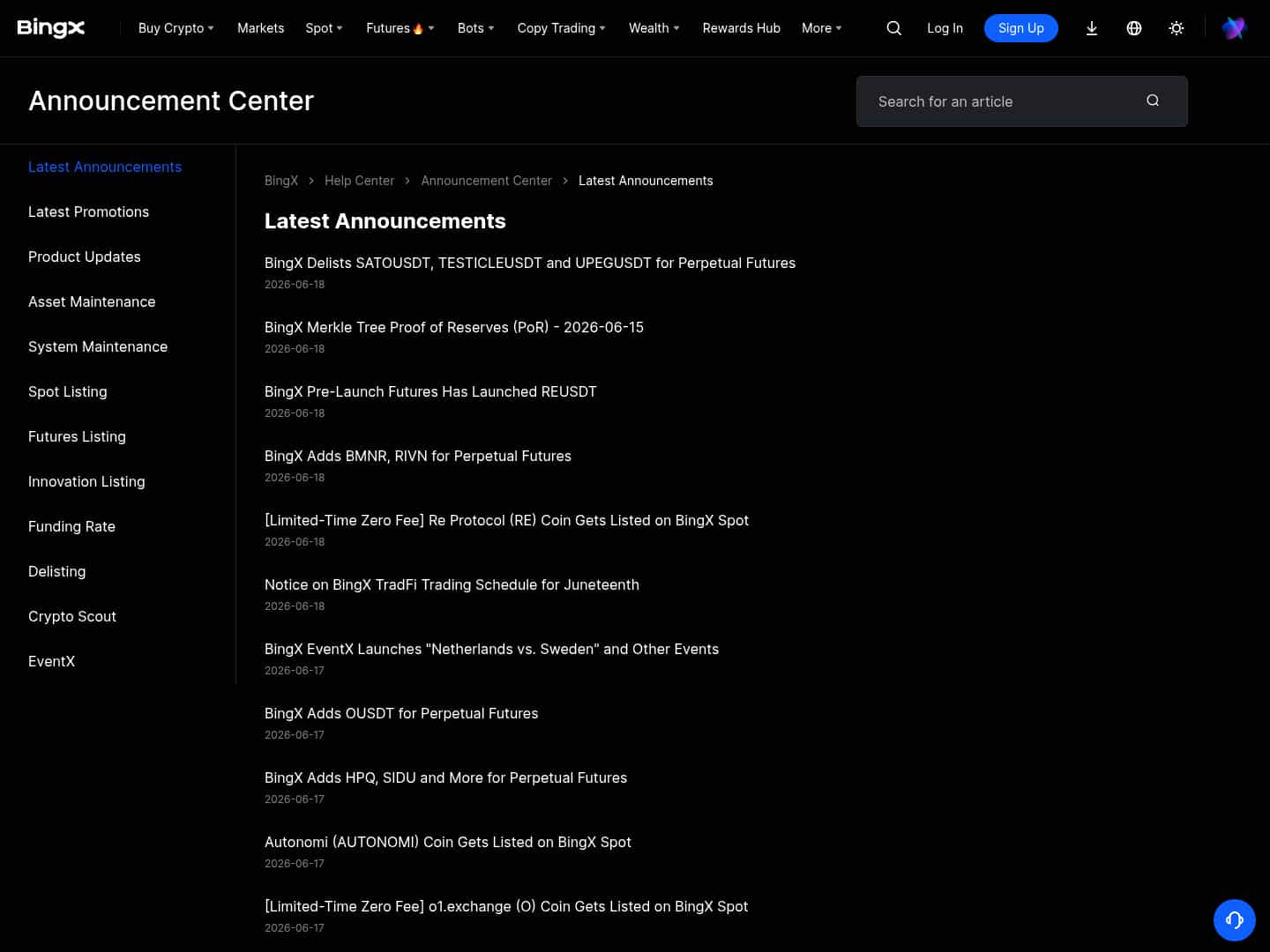Open BingX Adds OUSDT article

401,713
